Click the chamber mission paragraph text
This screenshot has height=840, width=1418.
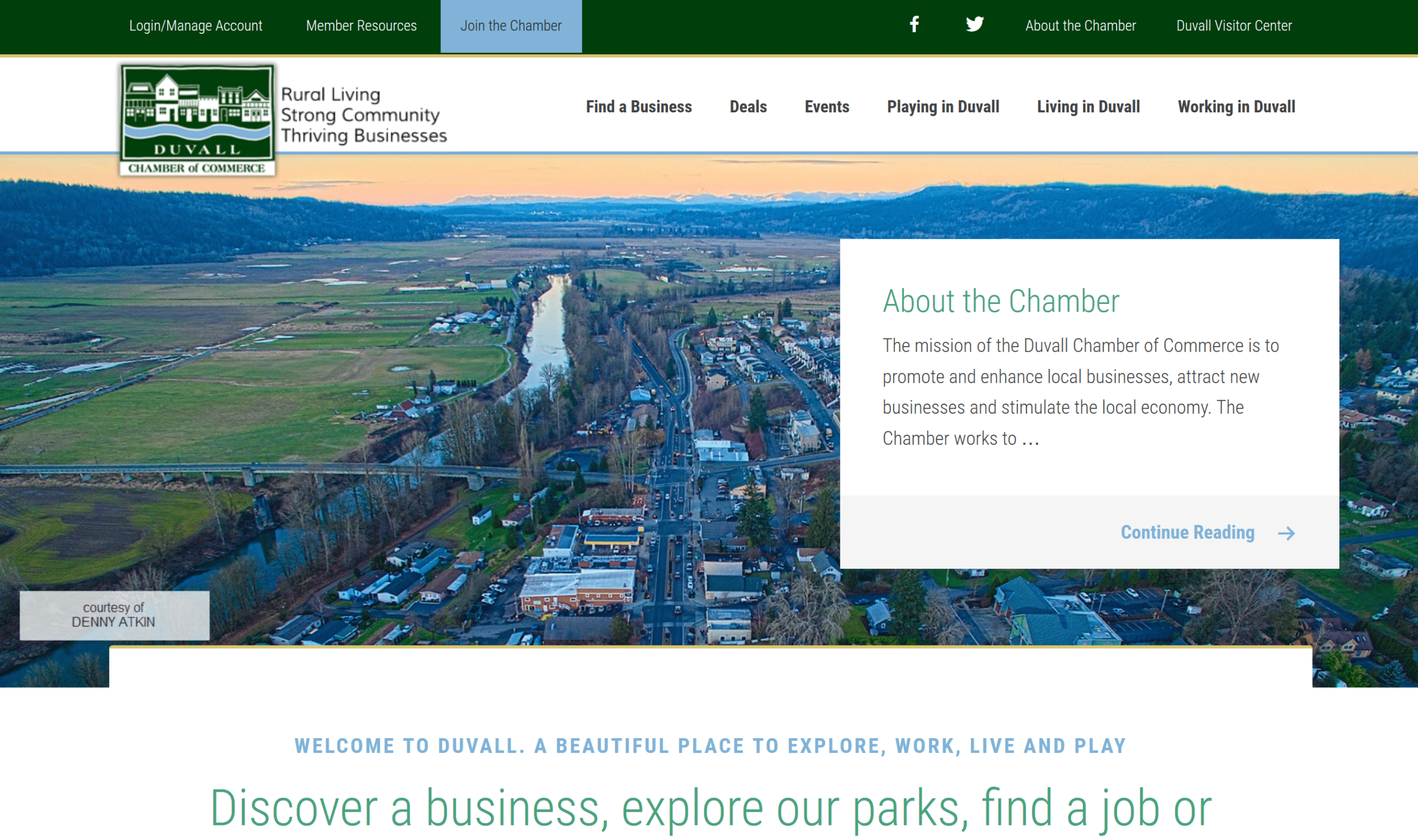pyautogui.click(x=1080, y=391)
